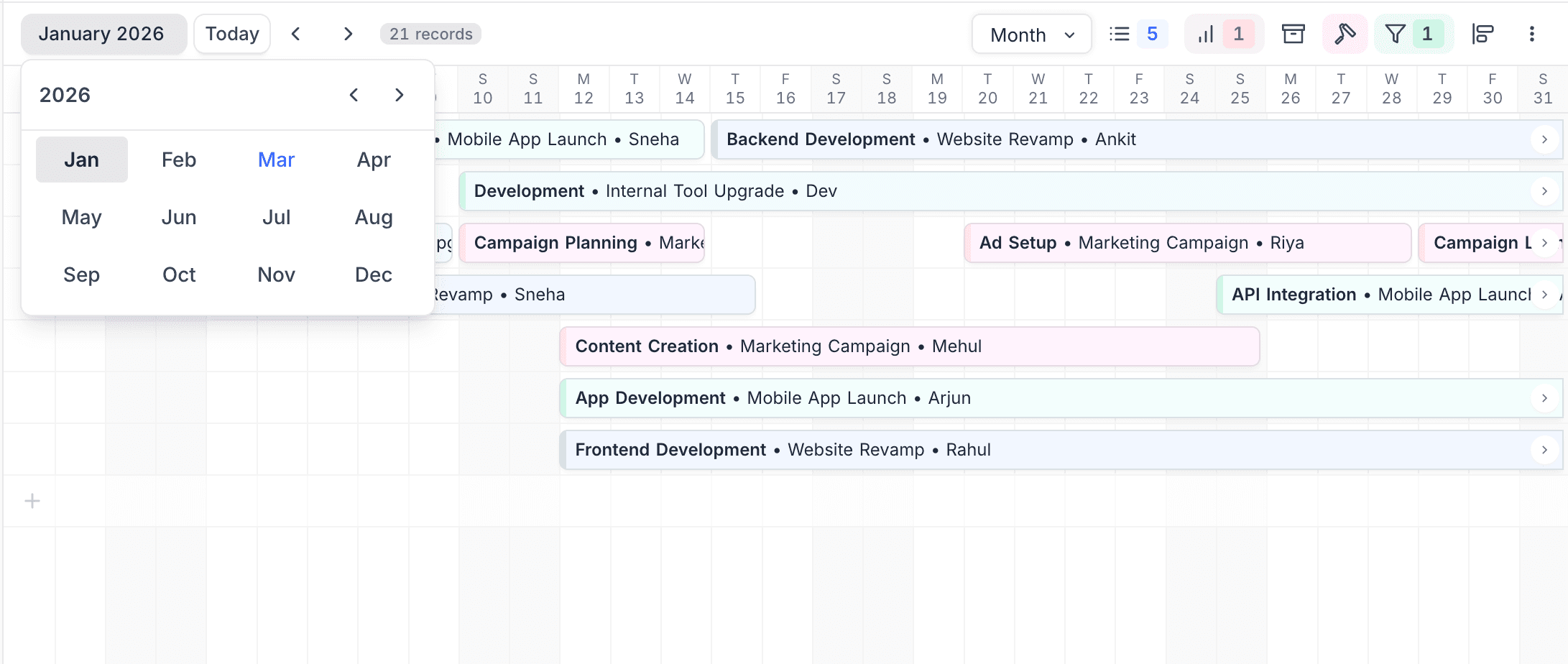This screenshot has height=664, width=1568.
Task: Select December in the month picker
Action: [x=373, y=275]
